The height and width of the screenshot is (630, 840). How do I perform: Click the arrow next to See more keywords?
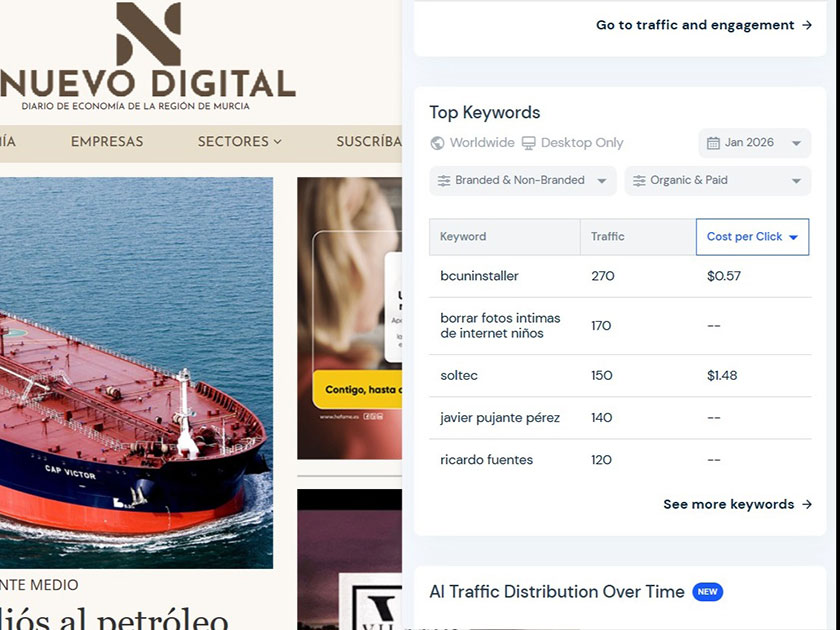pos(807,504)
